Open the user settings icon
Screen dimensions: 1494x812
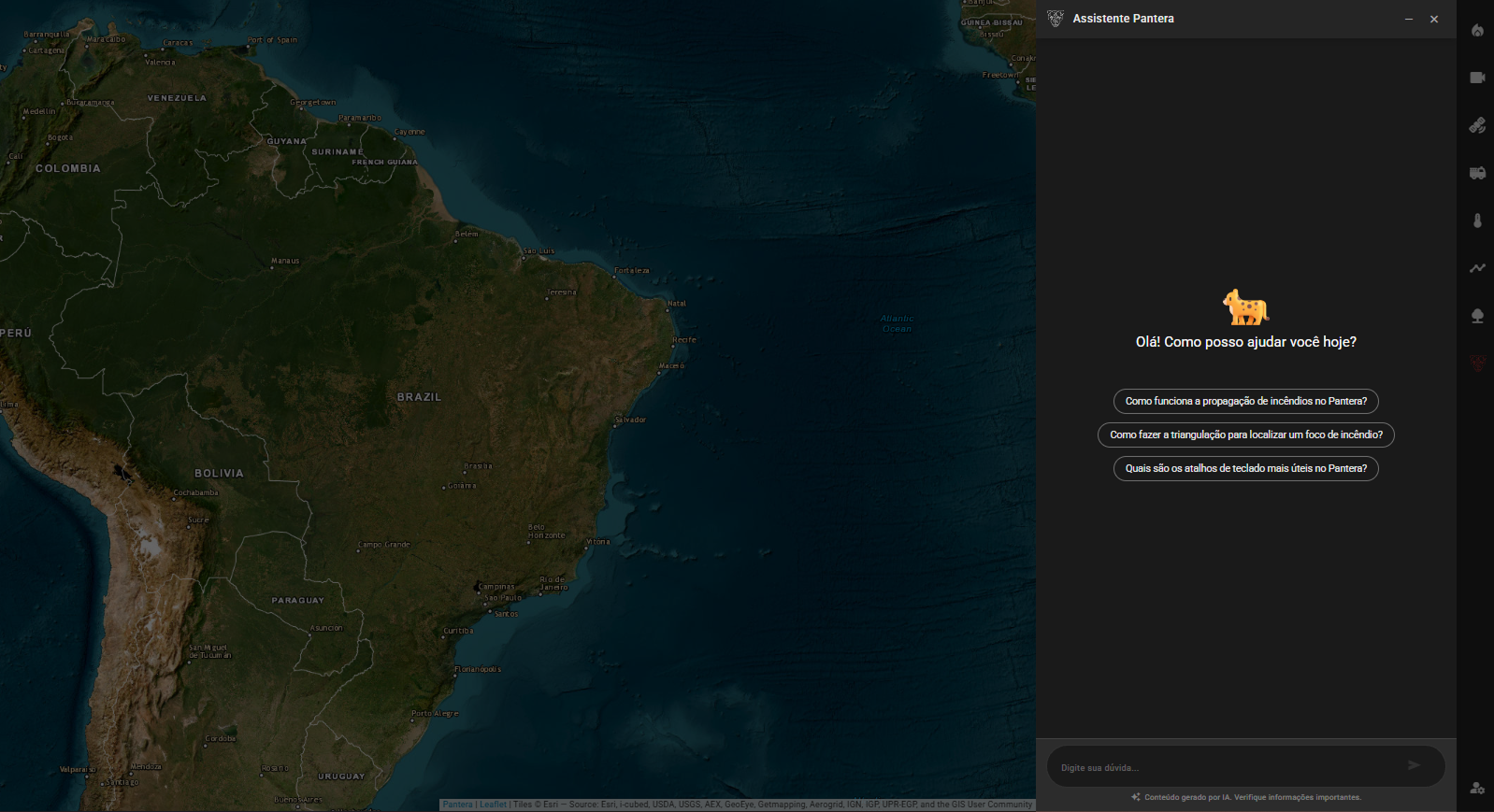coord(1477,788)
